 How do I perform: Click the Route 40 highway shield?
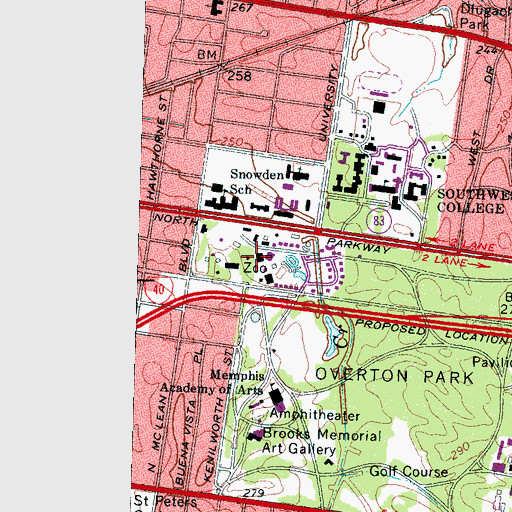[x=159, y=289]
